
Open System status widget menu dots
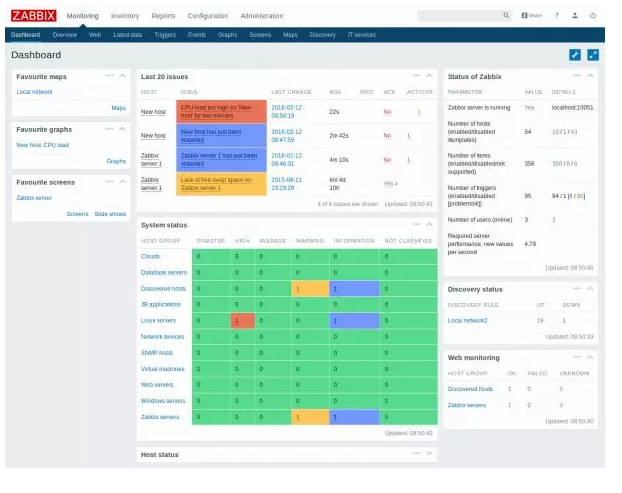tap(417, 224)
